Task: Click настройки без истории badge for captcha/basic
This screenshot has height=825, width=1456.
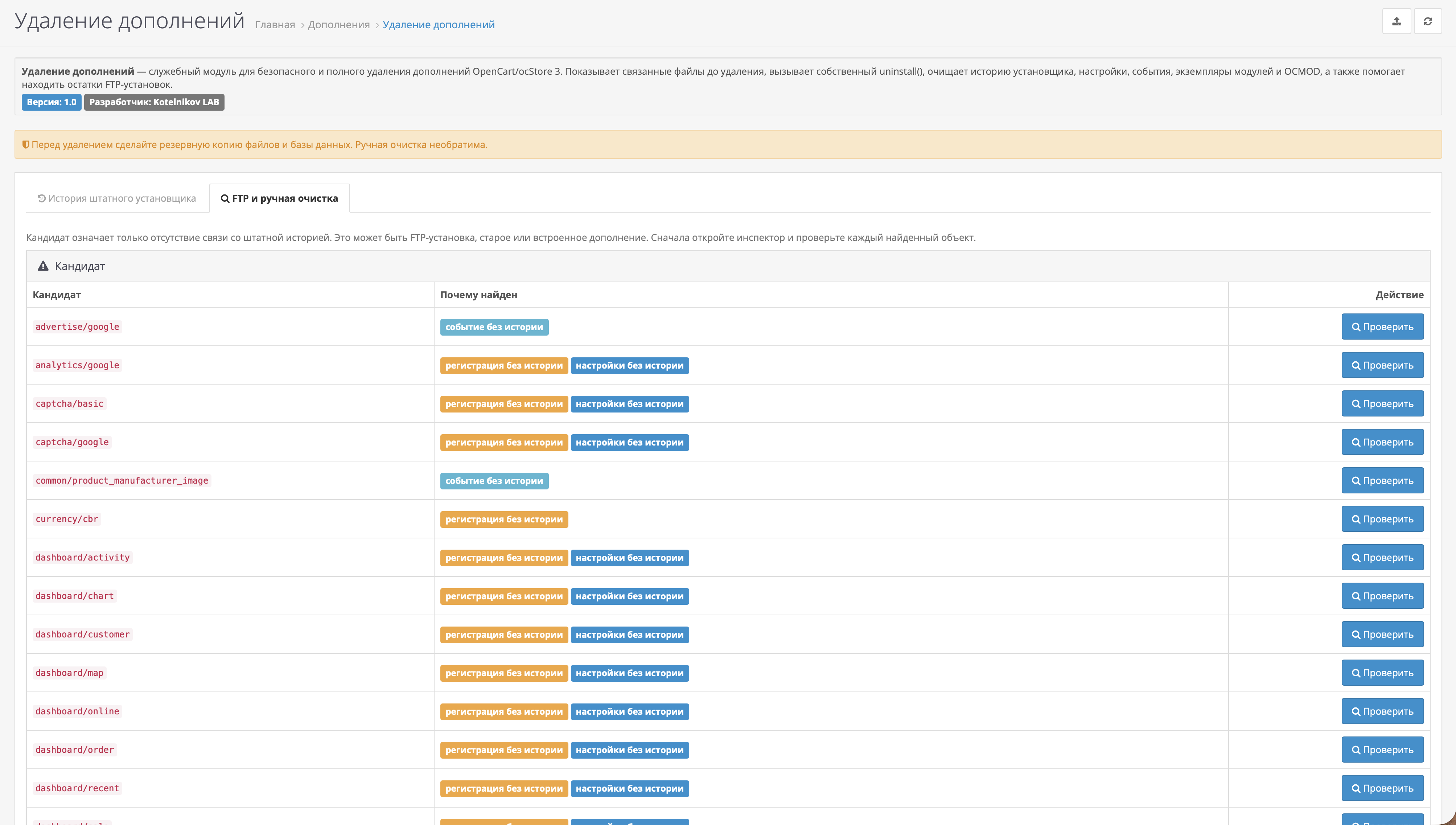Action: pyautogui.click(x=629, y=404)
